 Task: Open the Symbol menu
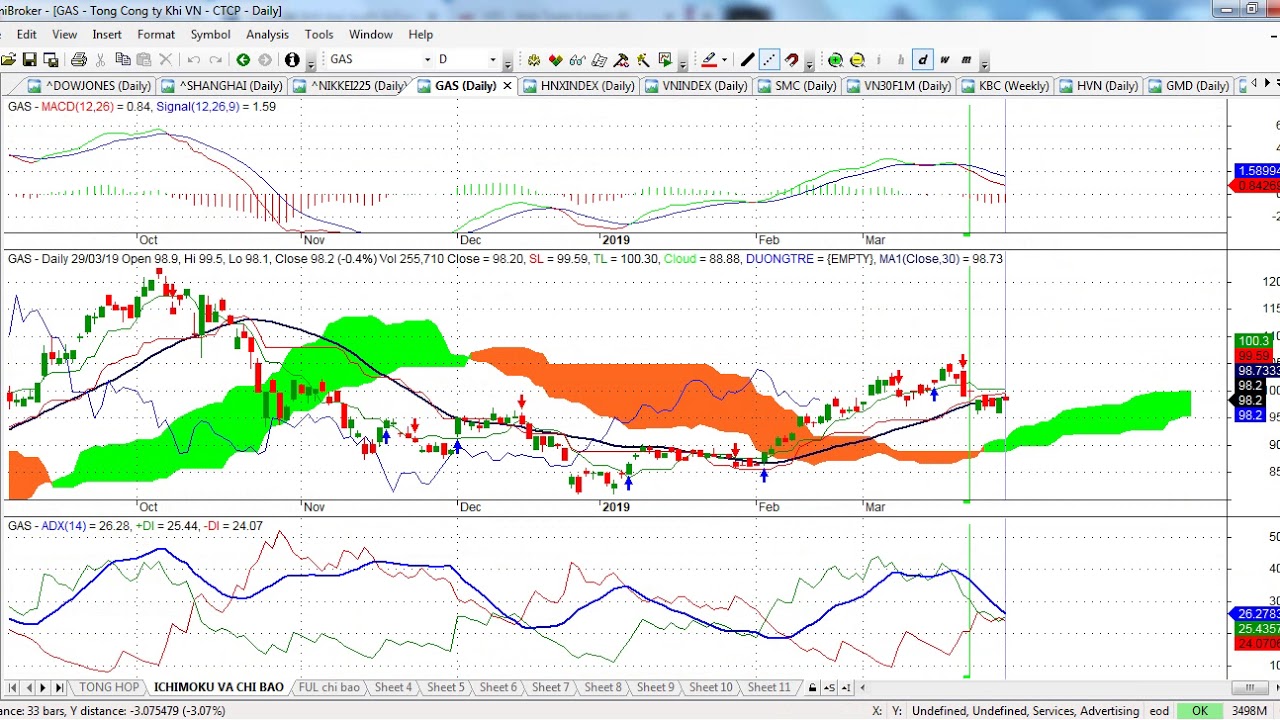(x=210, y=34)
